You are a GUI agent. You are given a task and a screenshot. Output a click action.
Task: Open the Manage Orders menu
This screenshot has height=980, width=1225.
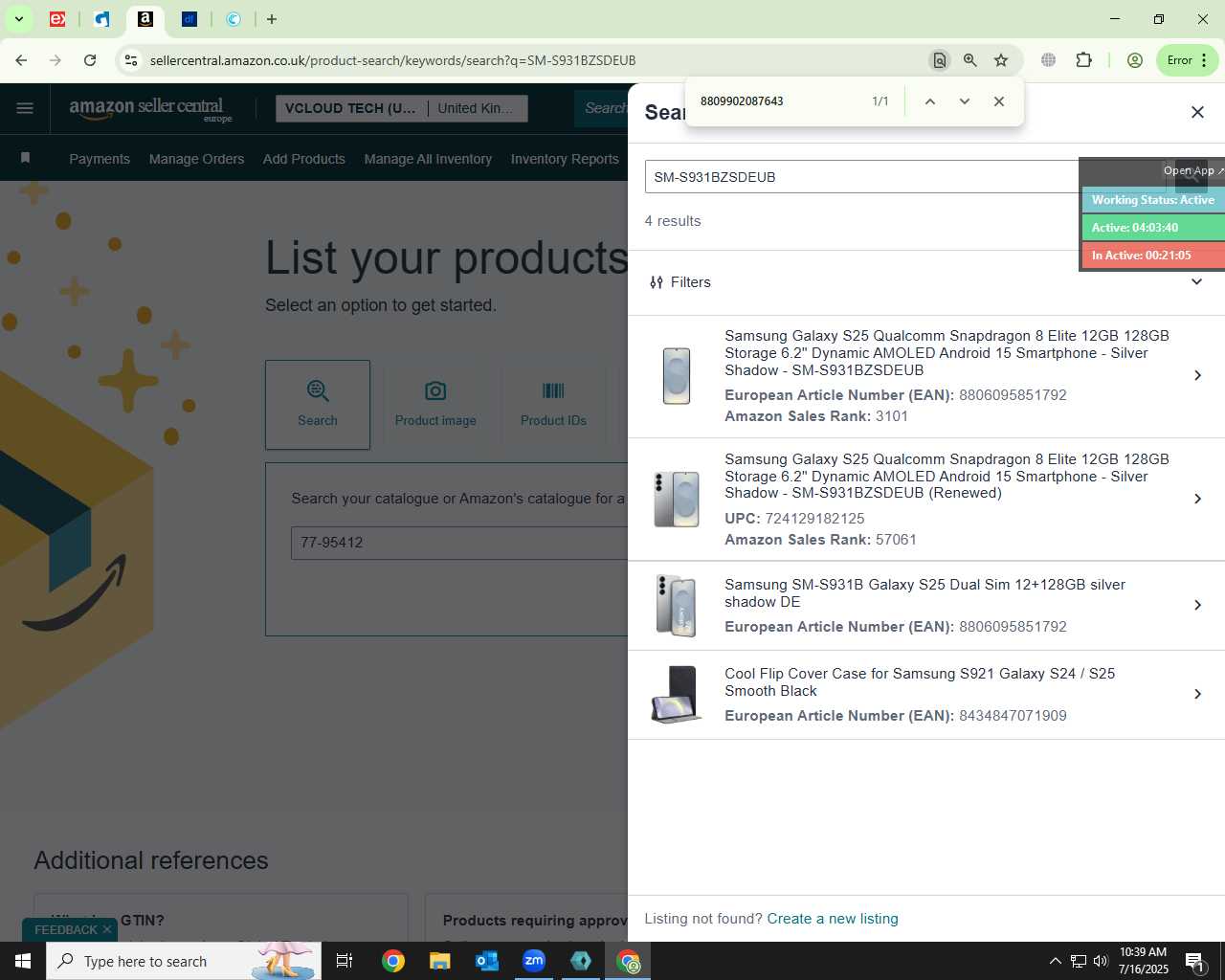(x=196, y=159)
